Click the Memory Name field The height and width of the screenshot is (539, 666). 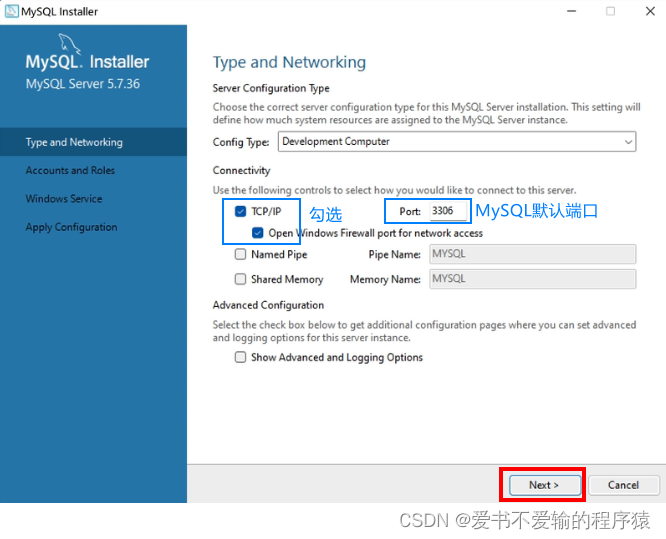point(532,279)
